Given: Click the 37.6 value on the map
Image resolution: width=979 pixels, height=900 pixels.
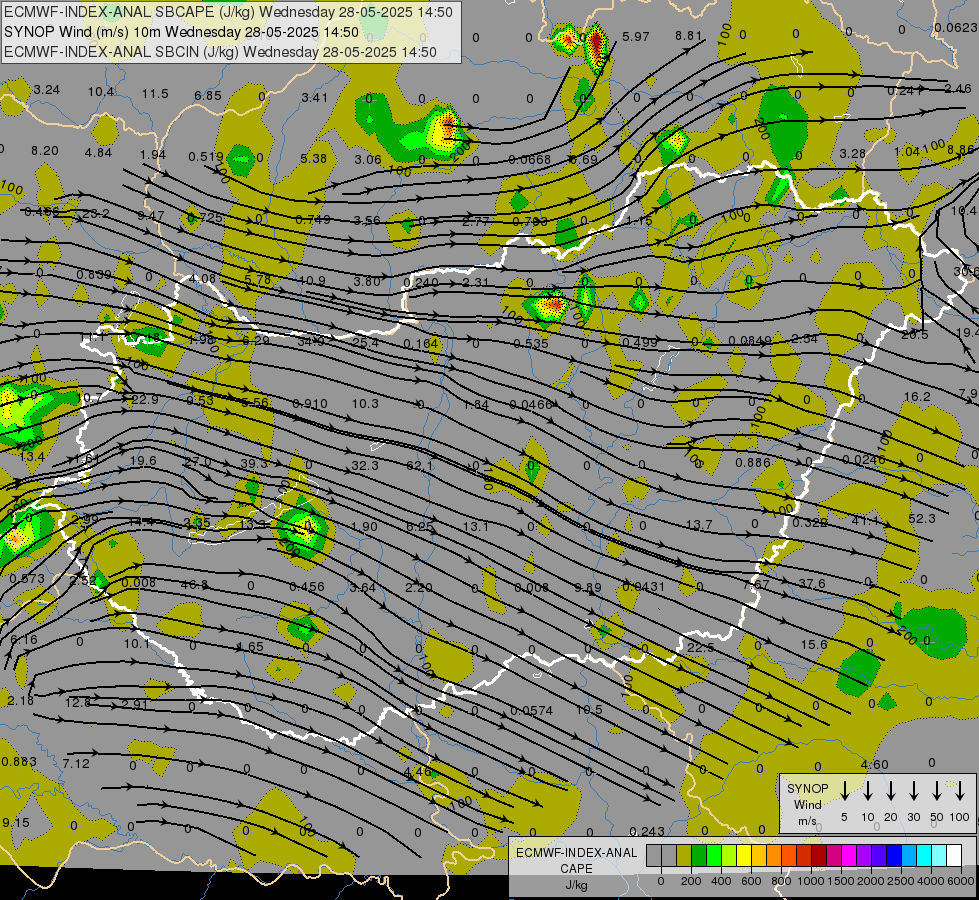Looking at the screenshot, I should click(x=812, y=583).
